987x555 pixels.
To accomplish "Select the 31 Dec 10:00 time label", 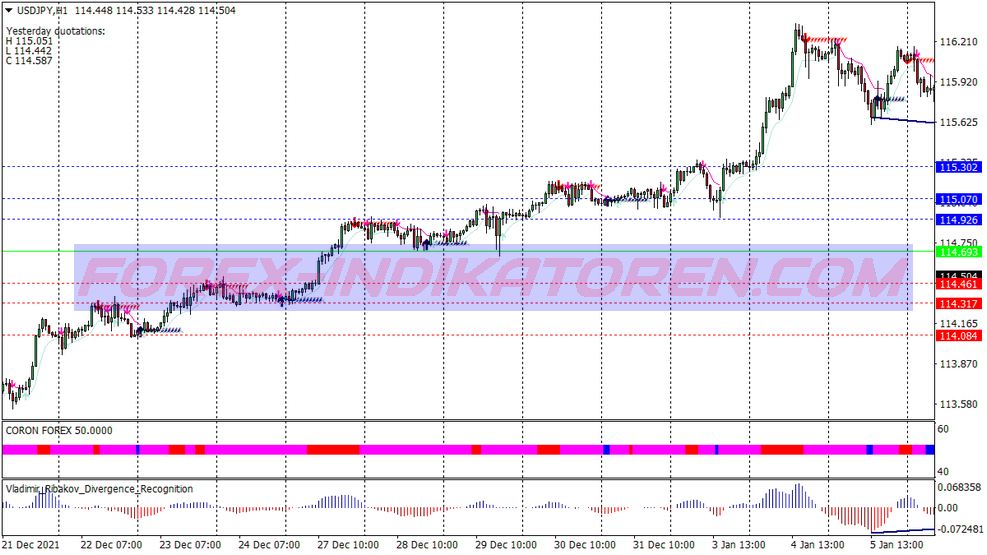I will [x=663, y=545].
